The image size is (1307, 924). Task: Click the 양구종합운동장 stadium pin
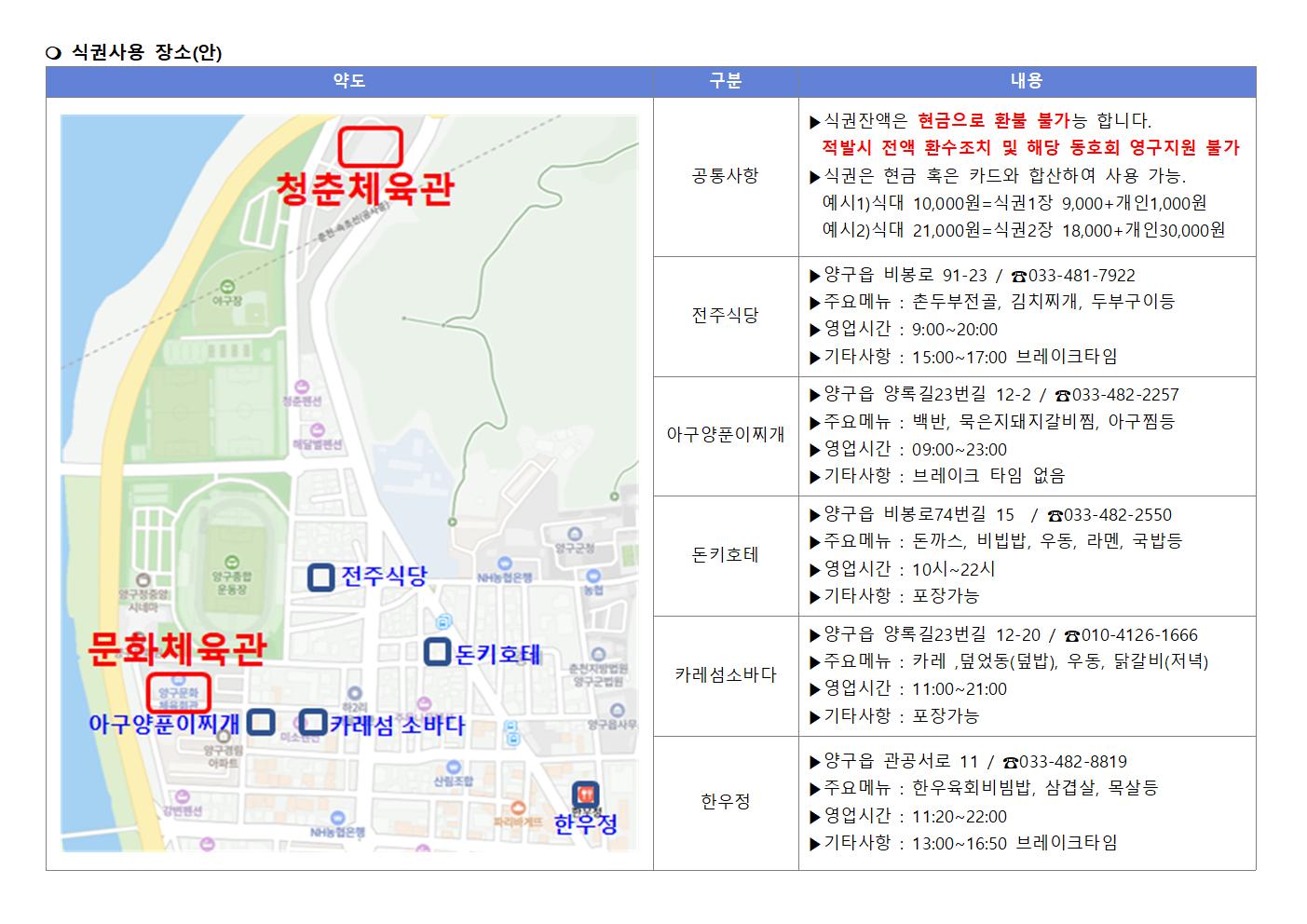pyautogui.click(x=231, y=563)
